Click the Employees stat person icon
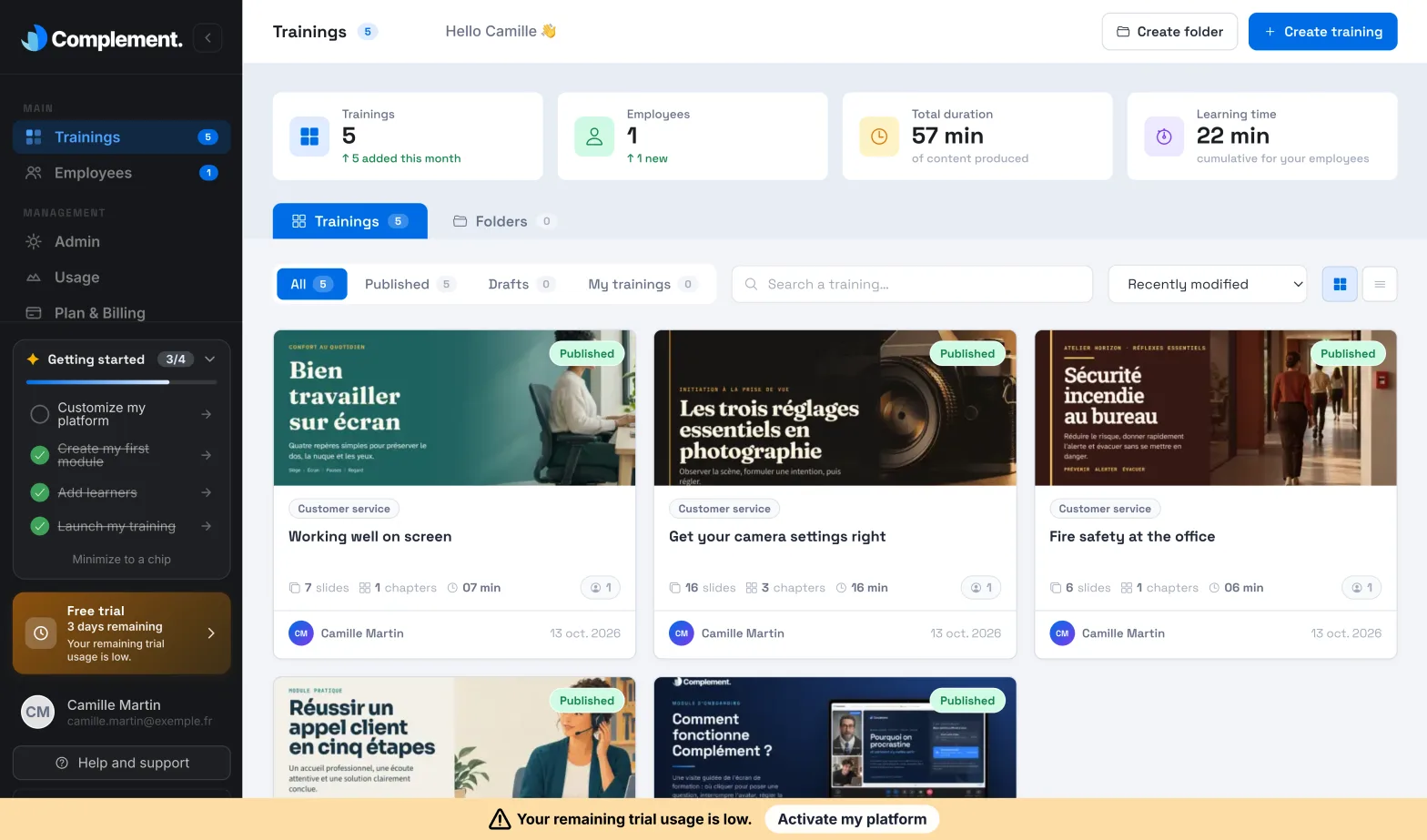 tap(594, 137)
